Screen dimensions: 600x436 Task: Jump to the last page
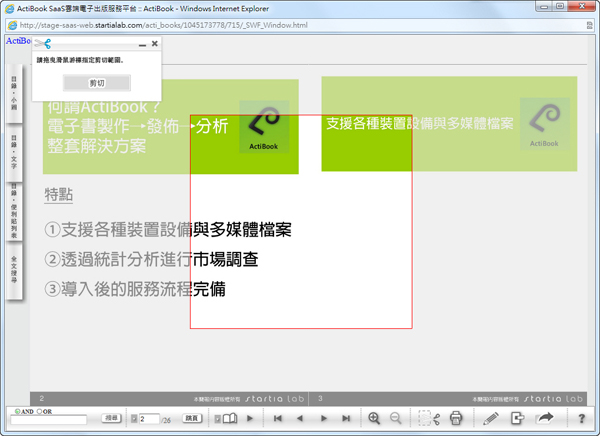pyautogui.click(x=346, y=418)
